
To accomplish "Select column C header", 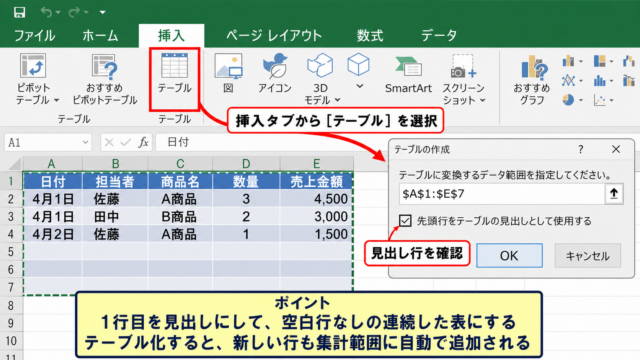I will point(180,164).
